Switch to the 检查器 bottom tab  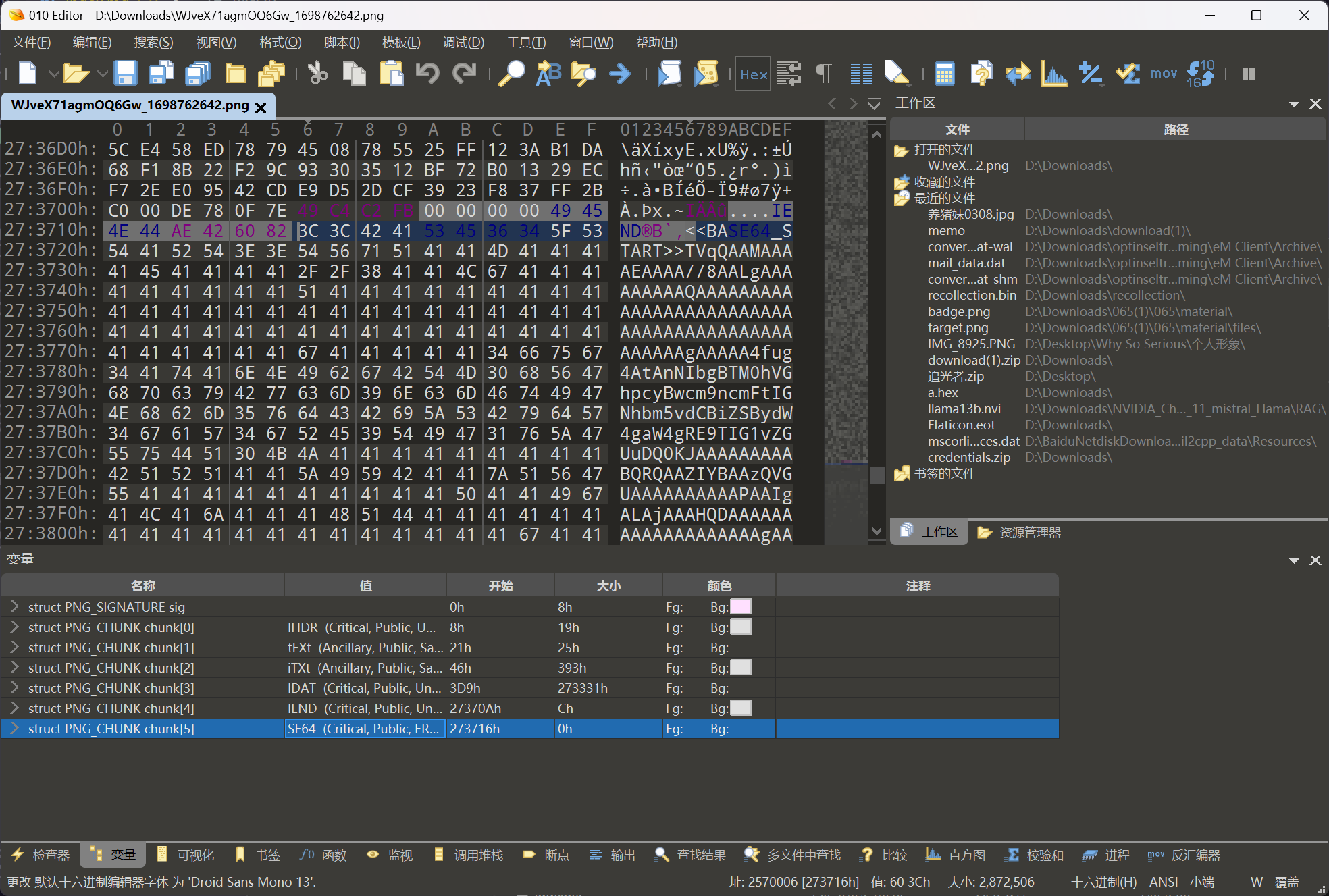[x=41, y=855]
